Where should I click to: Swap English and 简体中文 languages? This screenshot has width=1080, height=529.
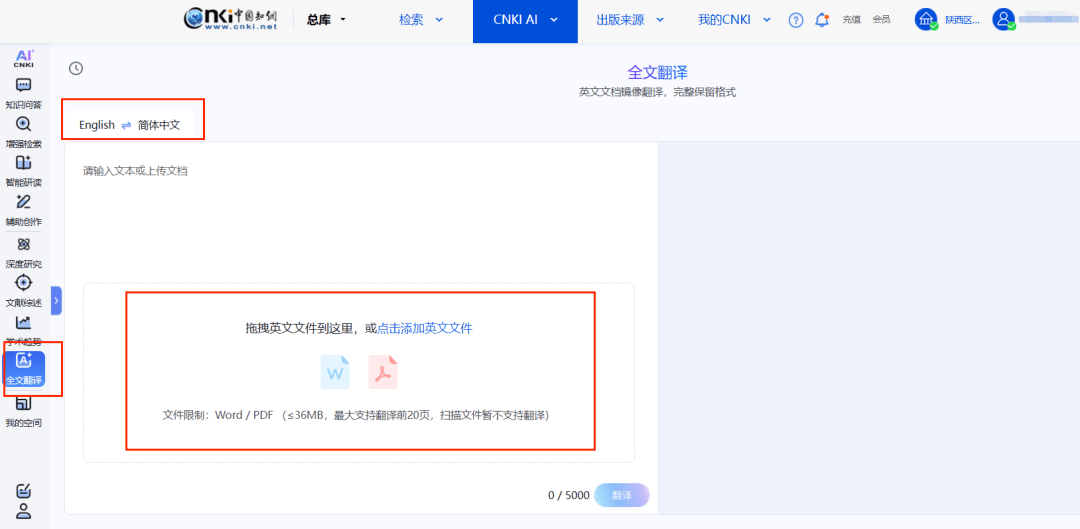pos(126,125)
